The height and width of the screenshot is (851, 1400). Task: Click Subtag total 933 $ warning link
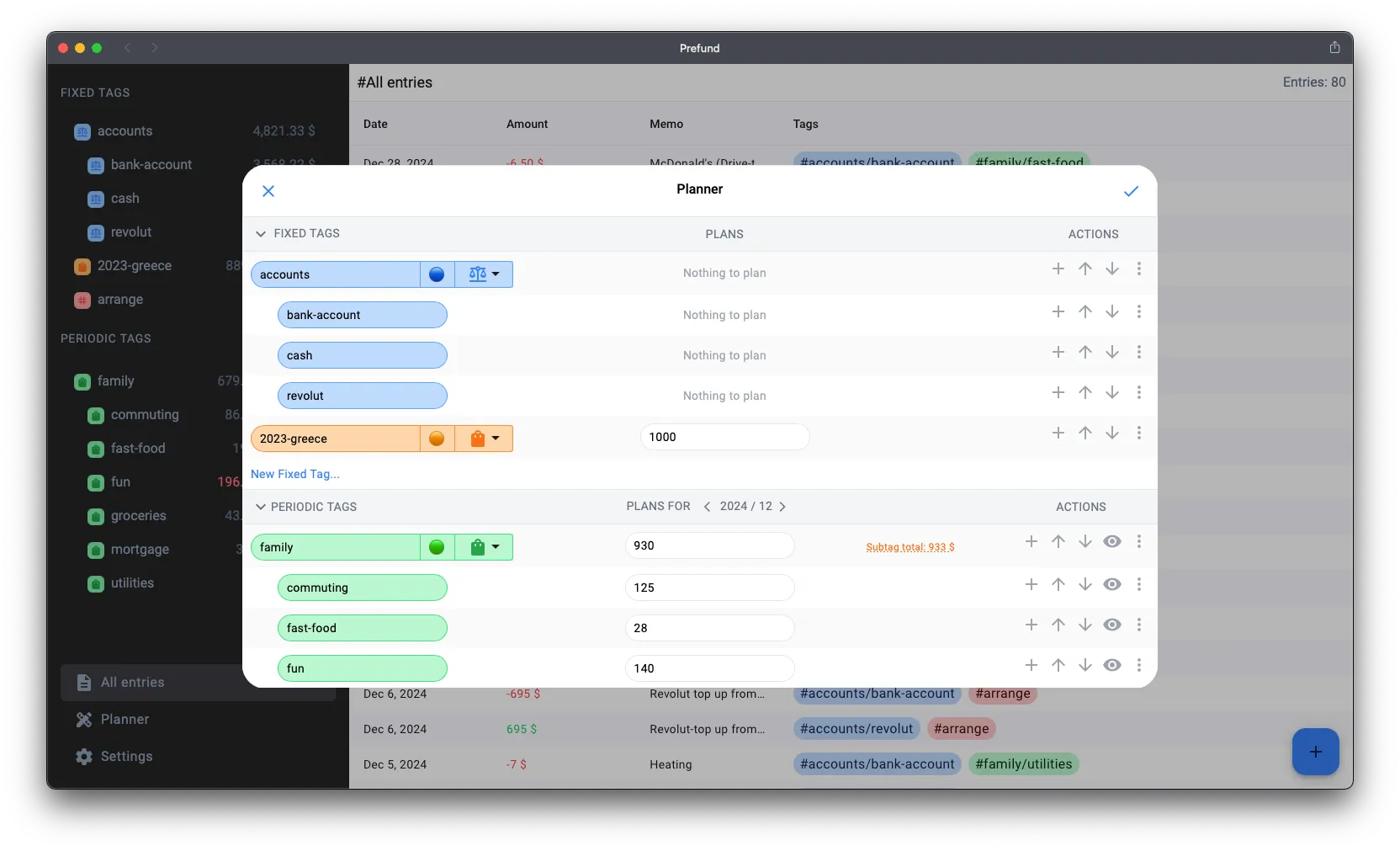tap(910, 547)
